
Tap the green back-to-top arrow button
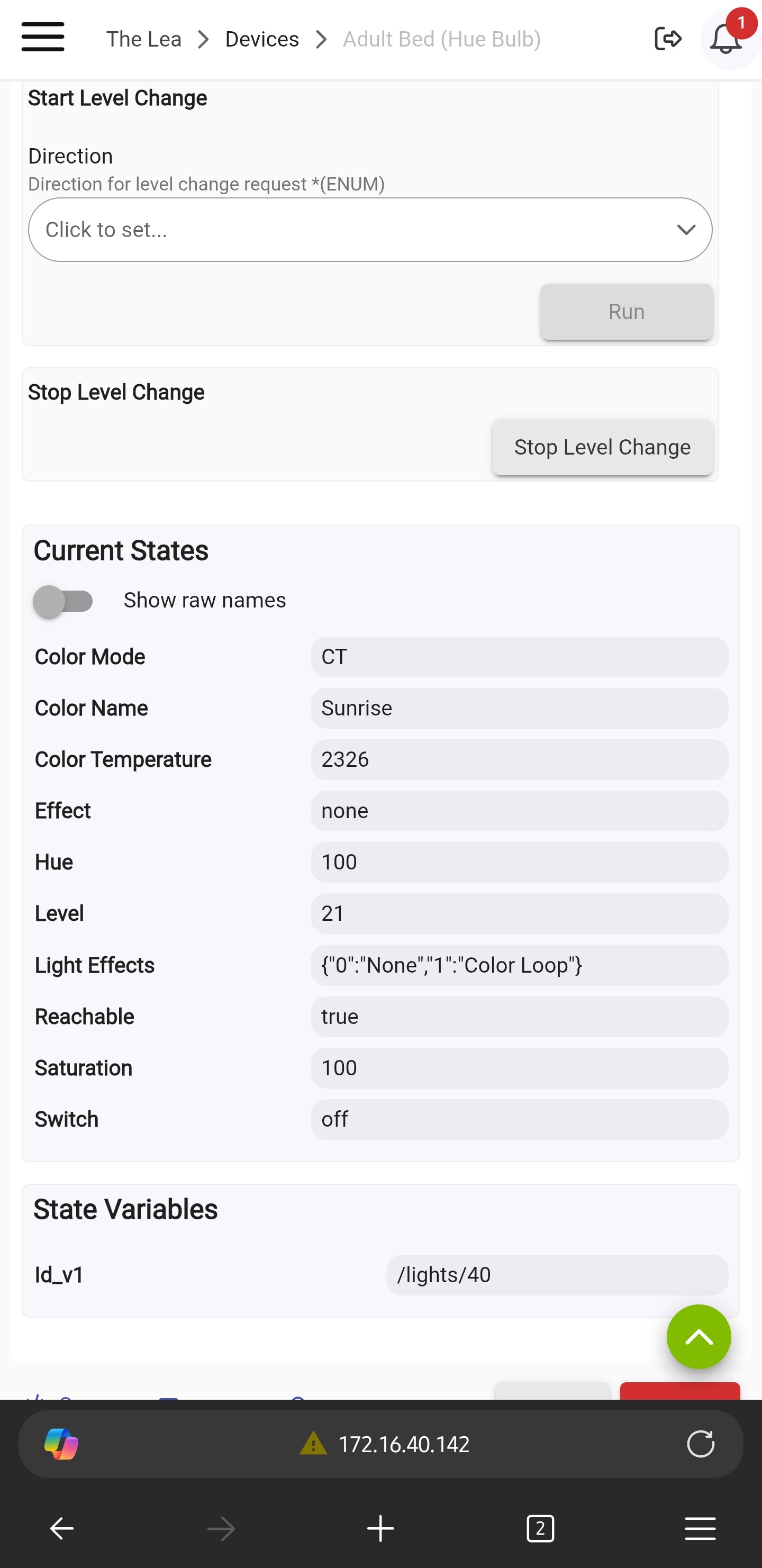tap(698, 1336)
